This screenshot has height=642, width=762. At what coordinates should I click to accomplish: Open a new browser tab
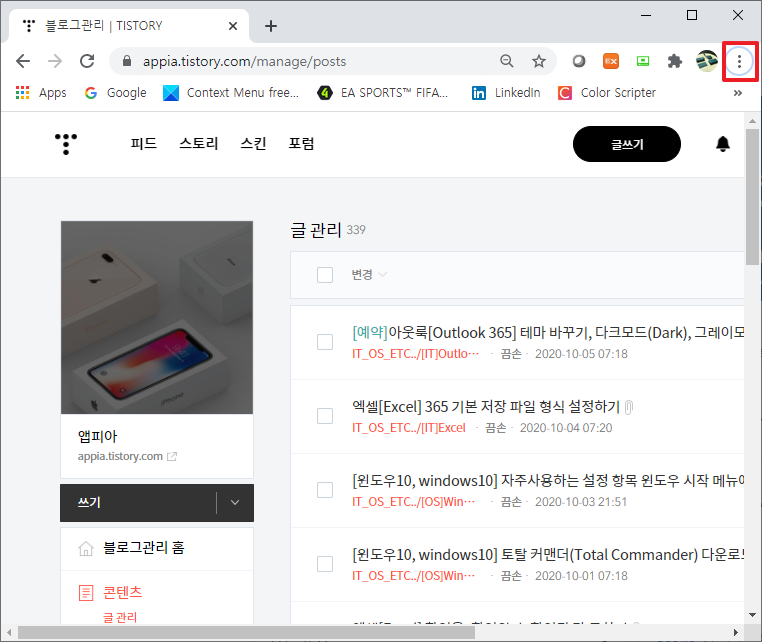click(271, 26)
